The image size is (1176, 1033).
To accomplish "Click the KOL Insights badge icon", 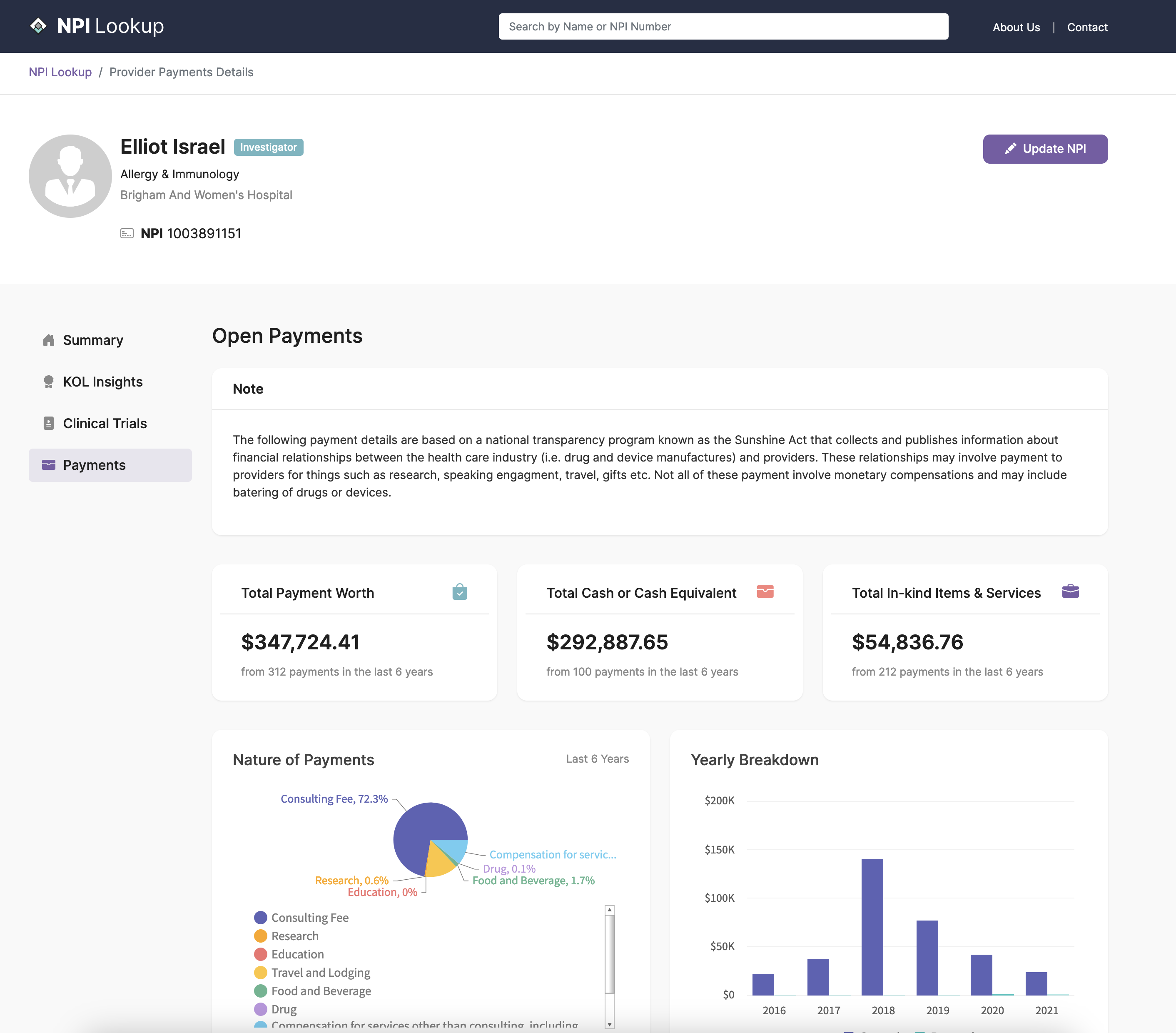I will 49,382.
